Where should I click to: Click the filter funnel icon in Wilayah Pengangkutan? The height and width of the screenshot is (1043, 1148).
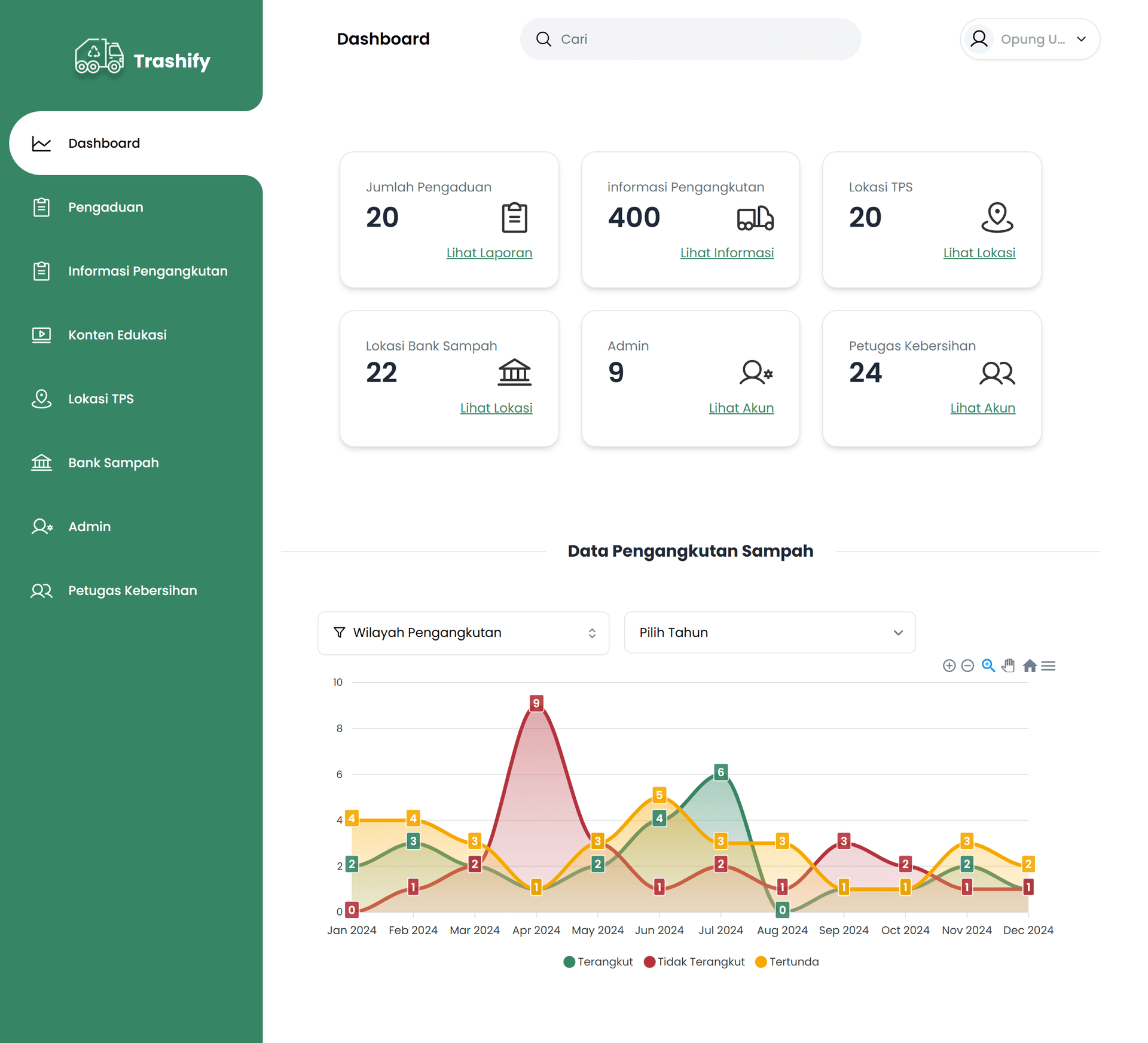[x=339, y=632]
